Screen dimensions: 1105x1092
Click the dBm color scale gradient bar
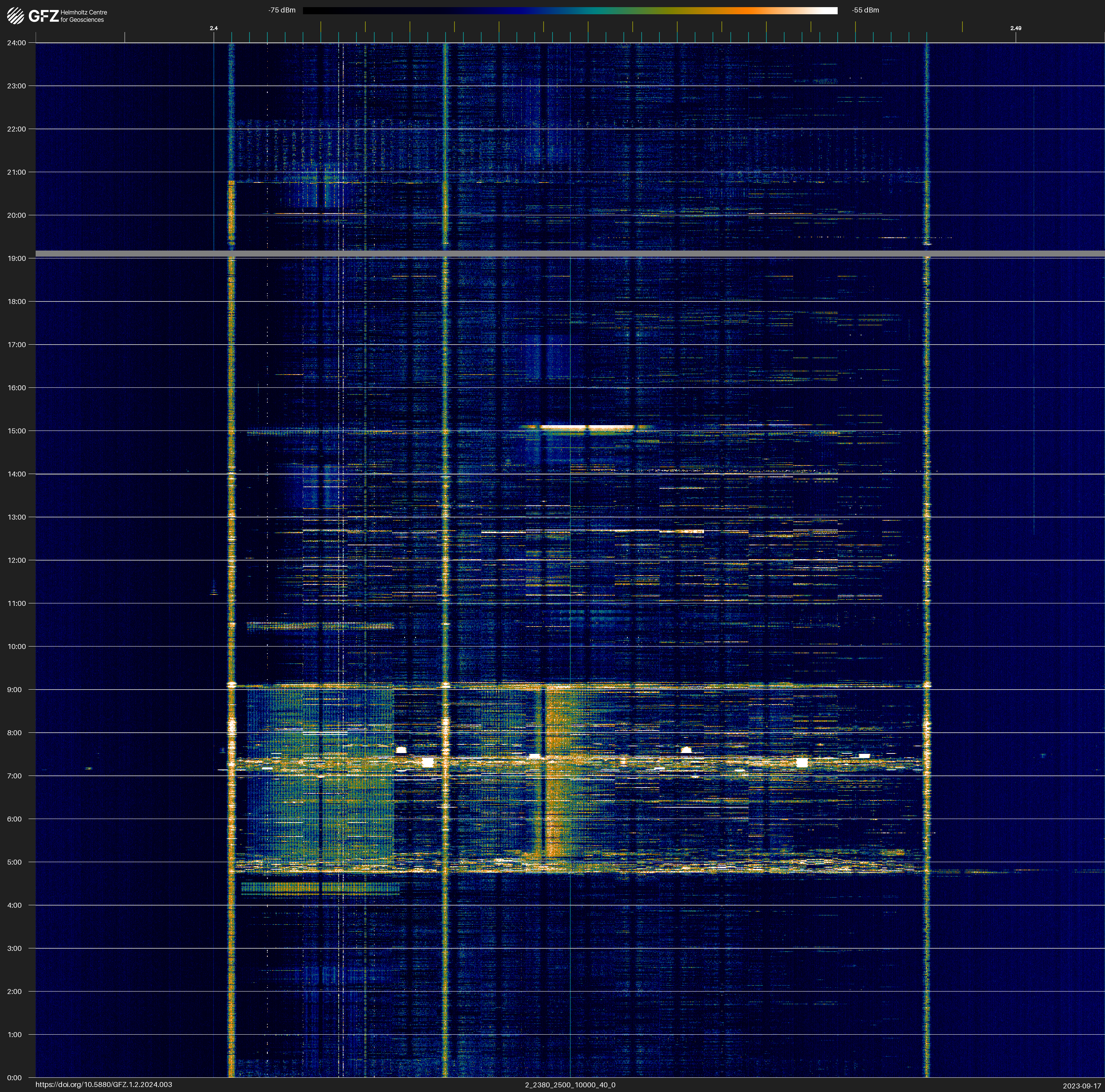(x=570, y=10)
